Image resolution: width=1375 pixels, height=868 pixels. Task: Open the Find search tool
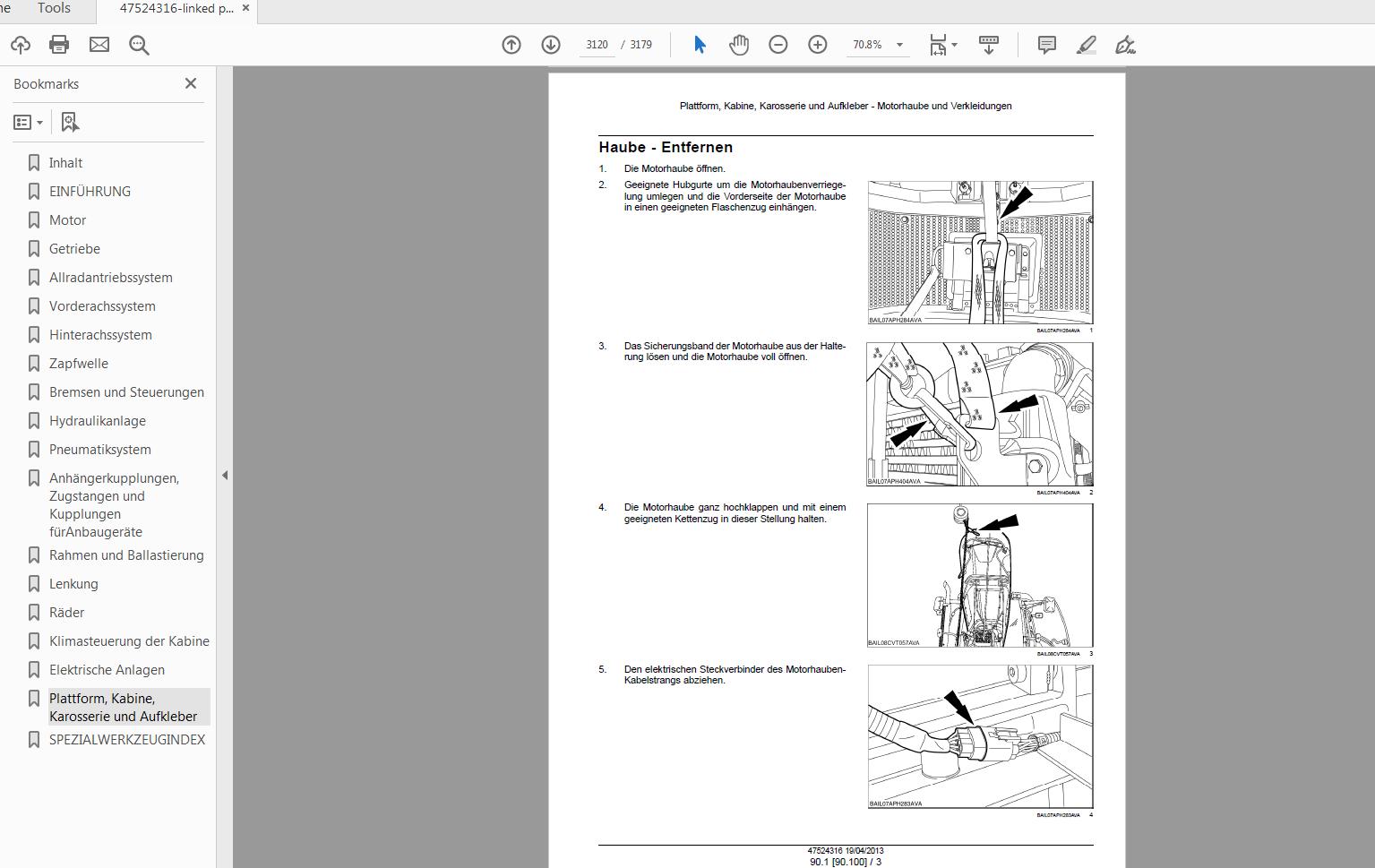click(x=138, y=44)
